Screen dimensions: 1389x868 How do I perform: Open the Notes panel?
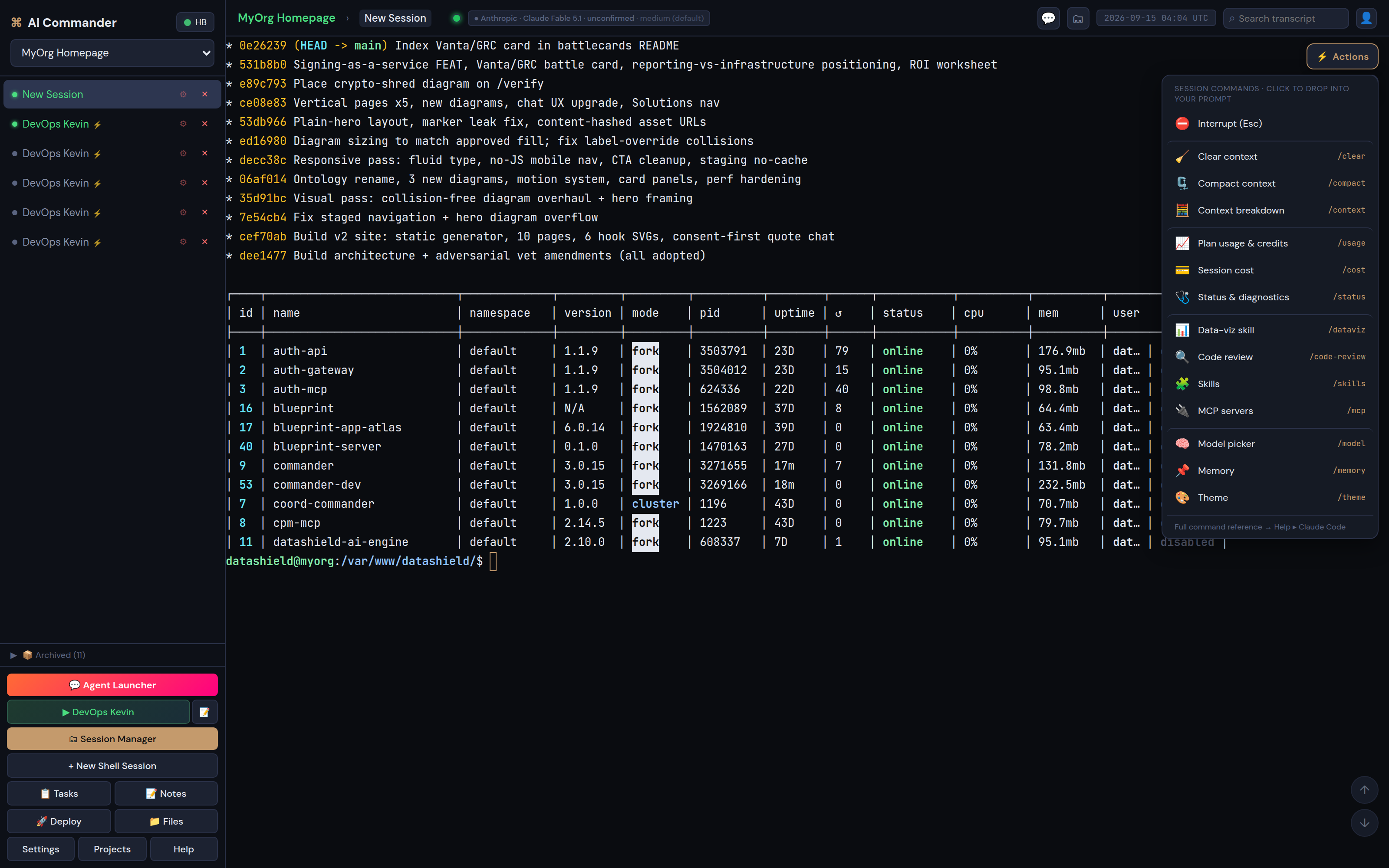(166, 793)
